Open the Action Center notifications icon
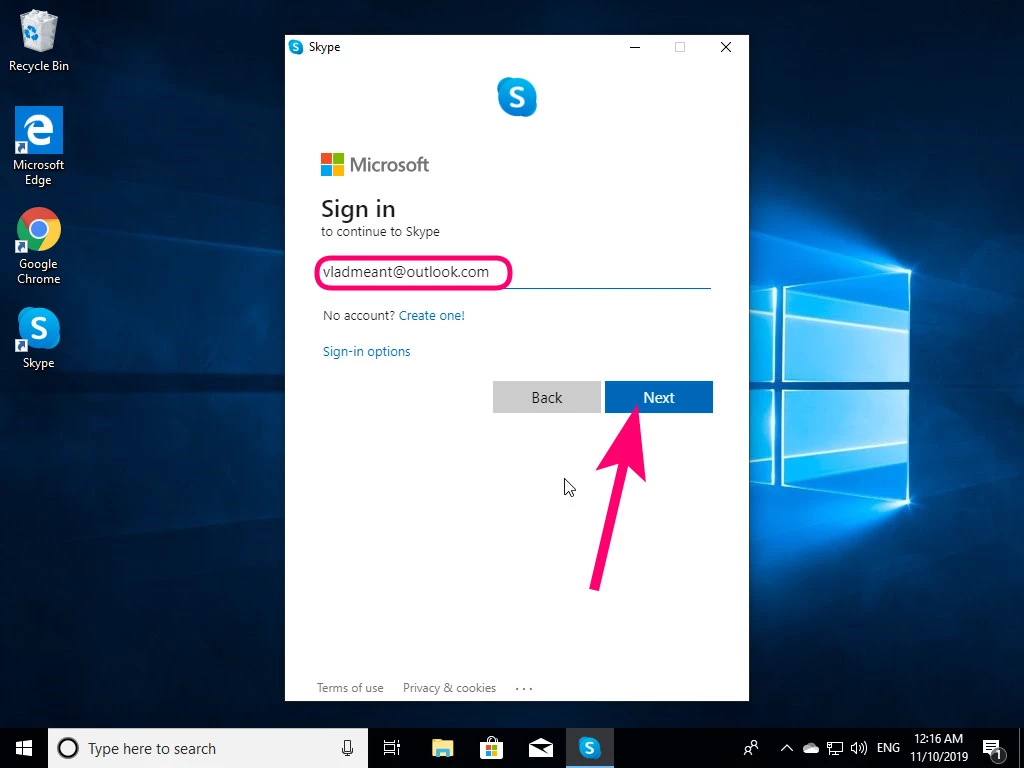This screenshot has width=1024, height=768. coord(993,749)
